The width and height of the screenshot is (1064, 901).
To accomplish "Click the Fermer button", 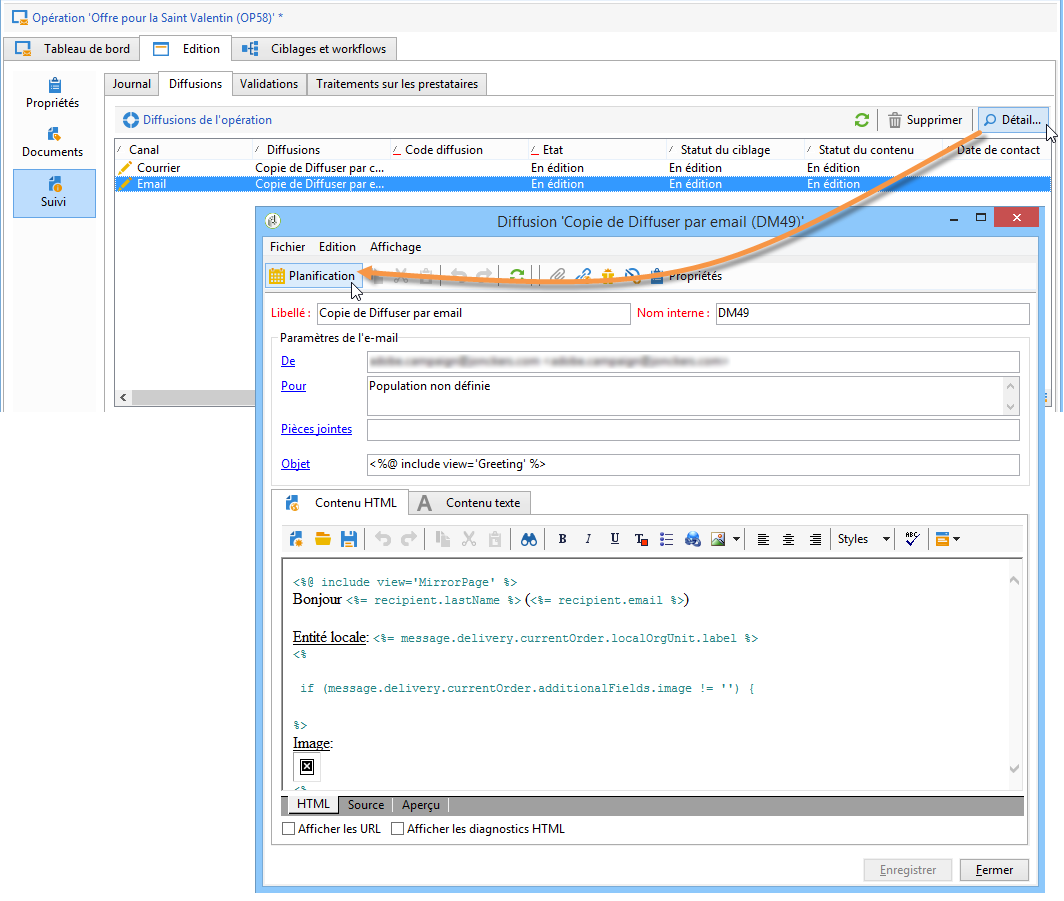I will tap(994, 870).
